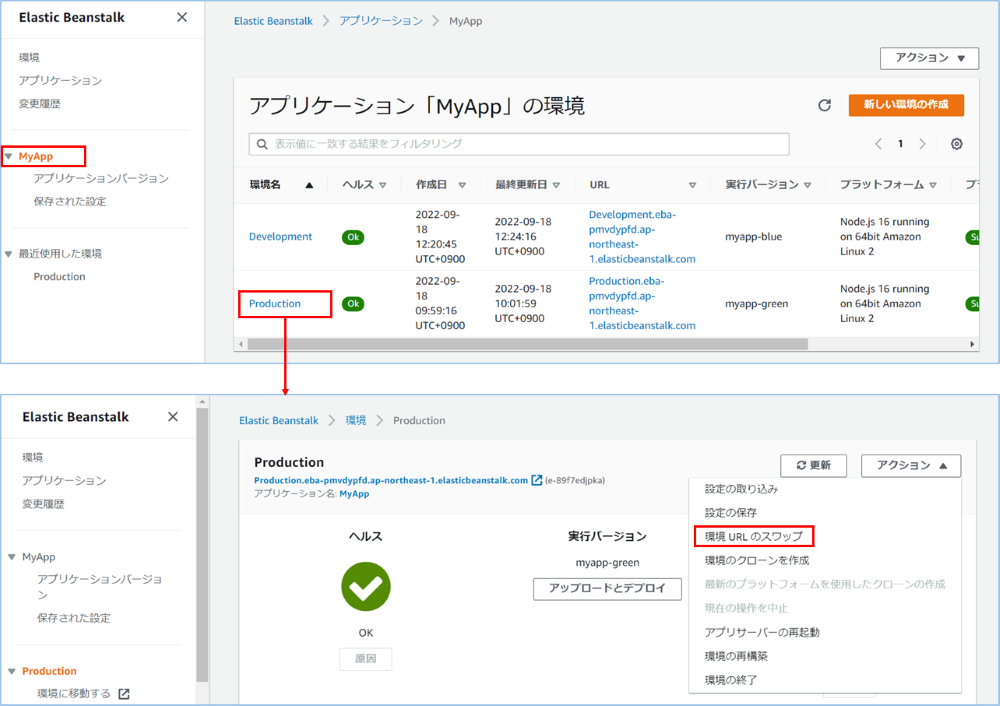1000x706 pixels.
Task: Go to previous page arrow in pagination
Action: tap(878, 144)
